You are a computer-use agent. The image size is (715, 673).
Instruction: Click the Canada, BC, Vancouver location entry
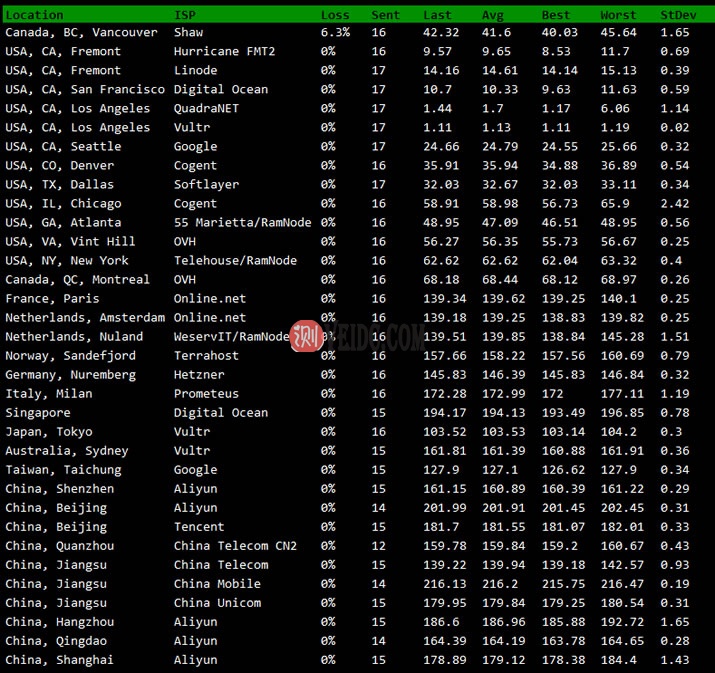click(x=81, y=32)
